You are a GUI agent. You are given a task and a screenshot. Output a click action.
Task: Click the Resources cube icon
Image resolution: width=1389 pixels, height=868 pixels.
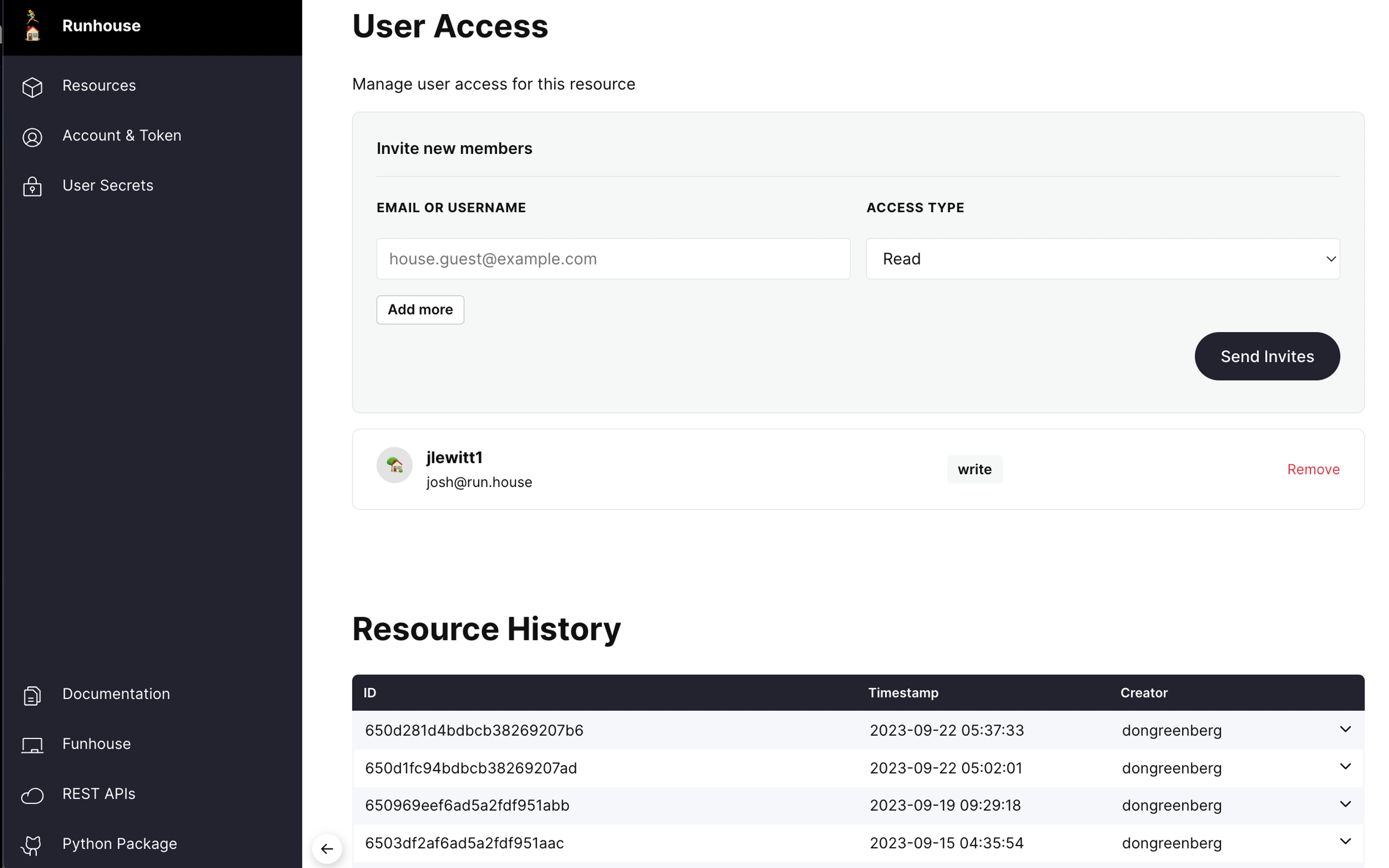tap(32, 87)
